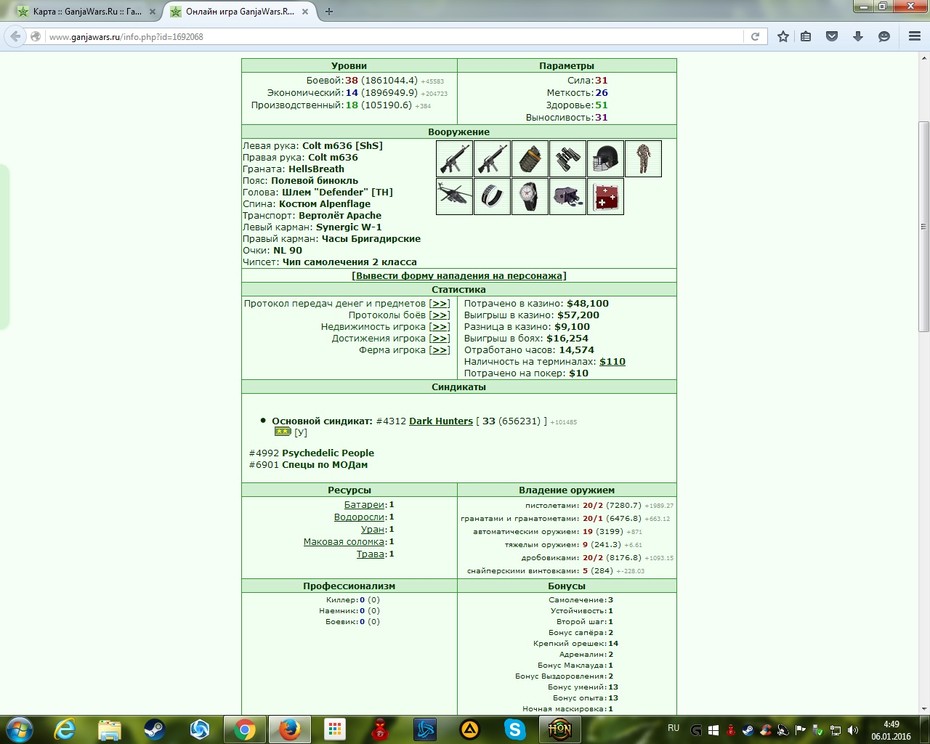Open the Defender helmet item icon
930x744 pixels.
pos(606,158)
